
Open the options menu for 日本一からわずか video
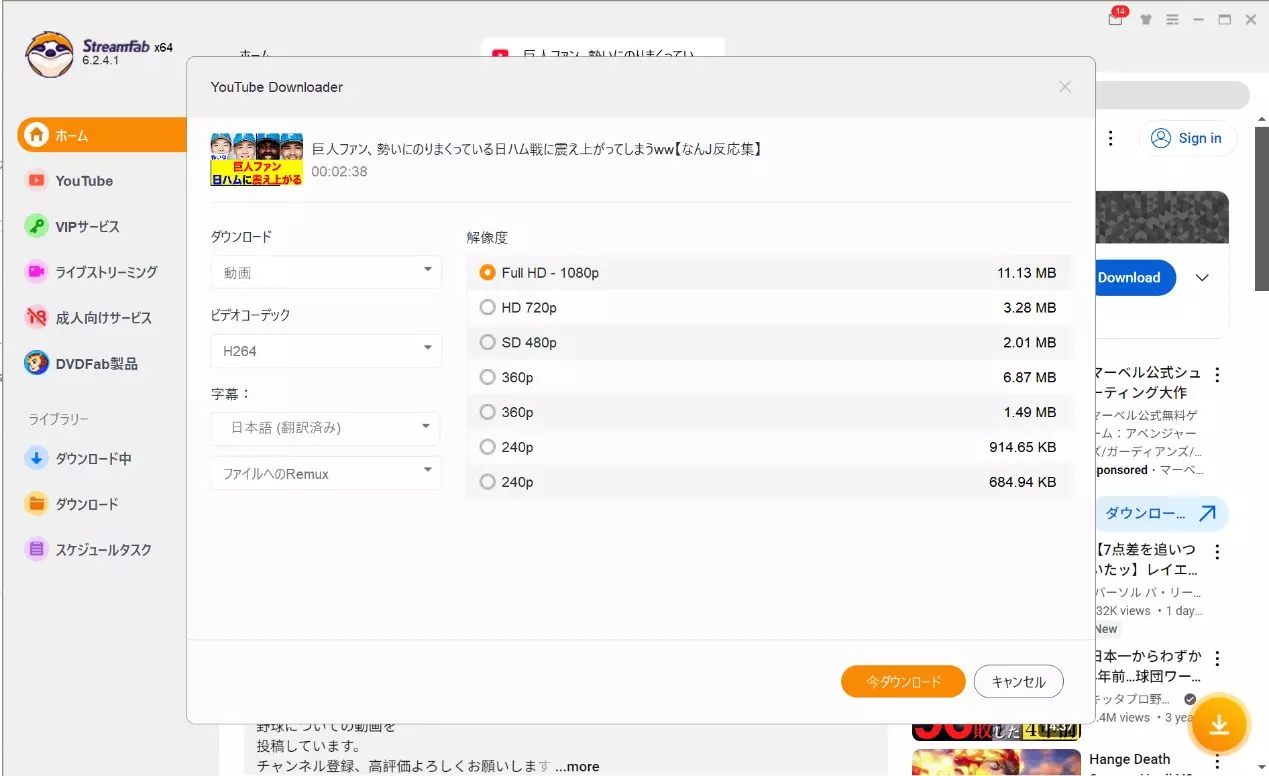click(x=1217, y=659)
